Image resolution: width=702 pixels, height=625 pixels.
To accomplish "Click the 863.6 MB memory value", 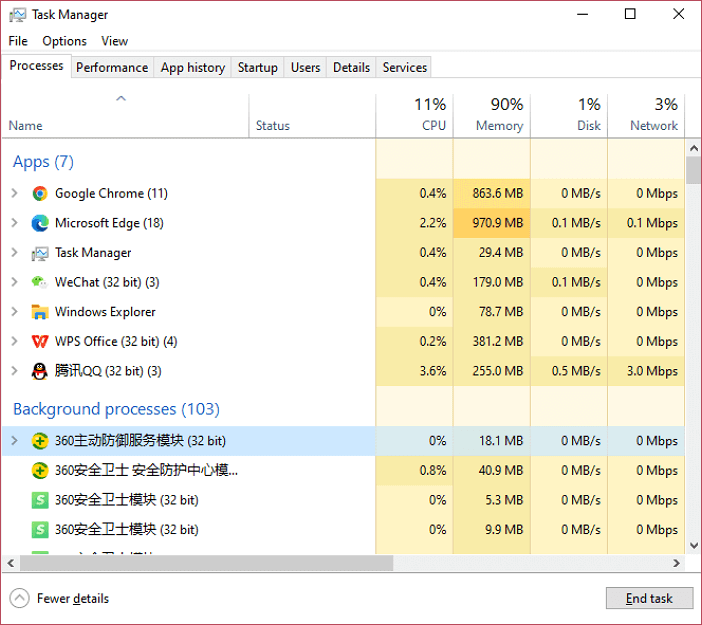I will tap(497, 193).
